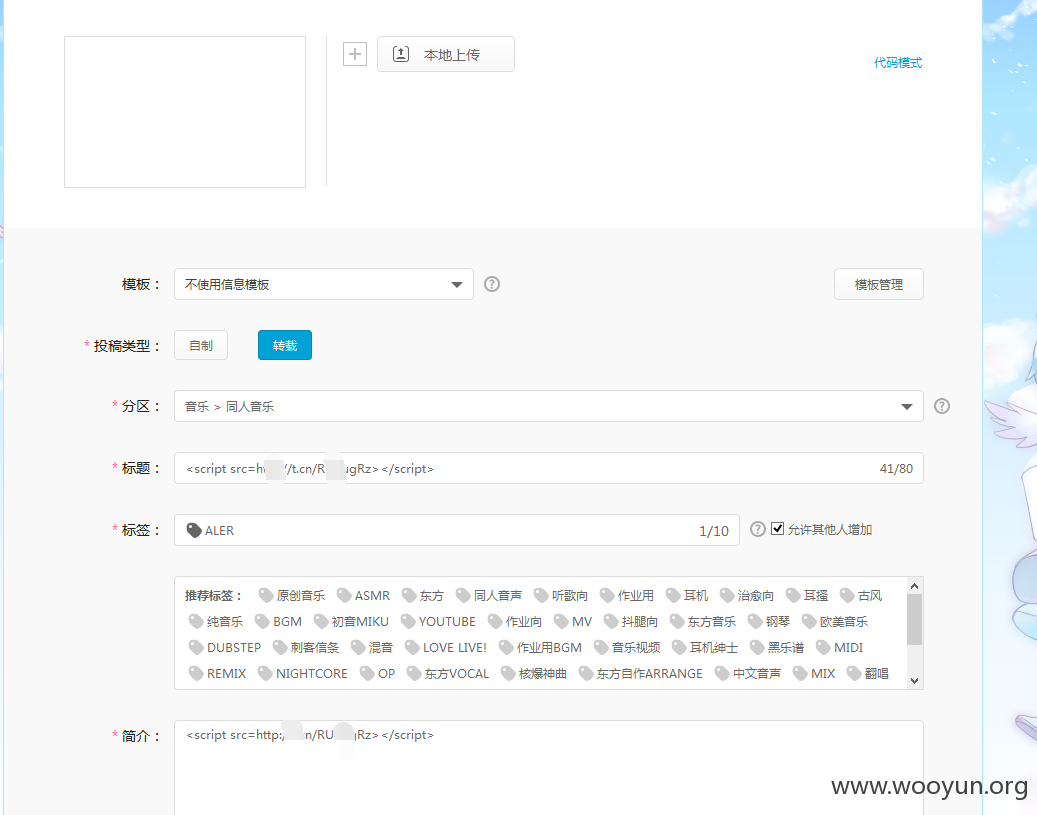Add recommended tag 同人音声
The height and width of the screenshot is (815, 1037).
(x=489, y=595)
